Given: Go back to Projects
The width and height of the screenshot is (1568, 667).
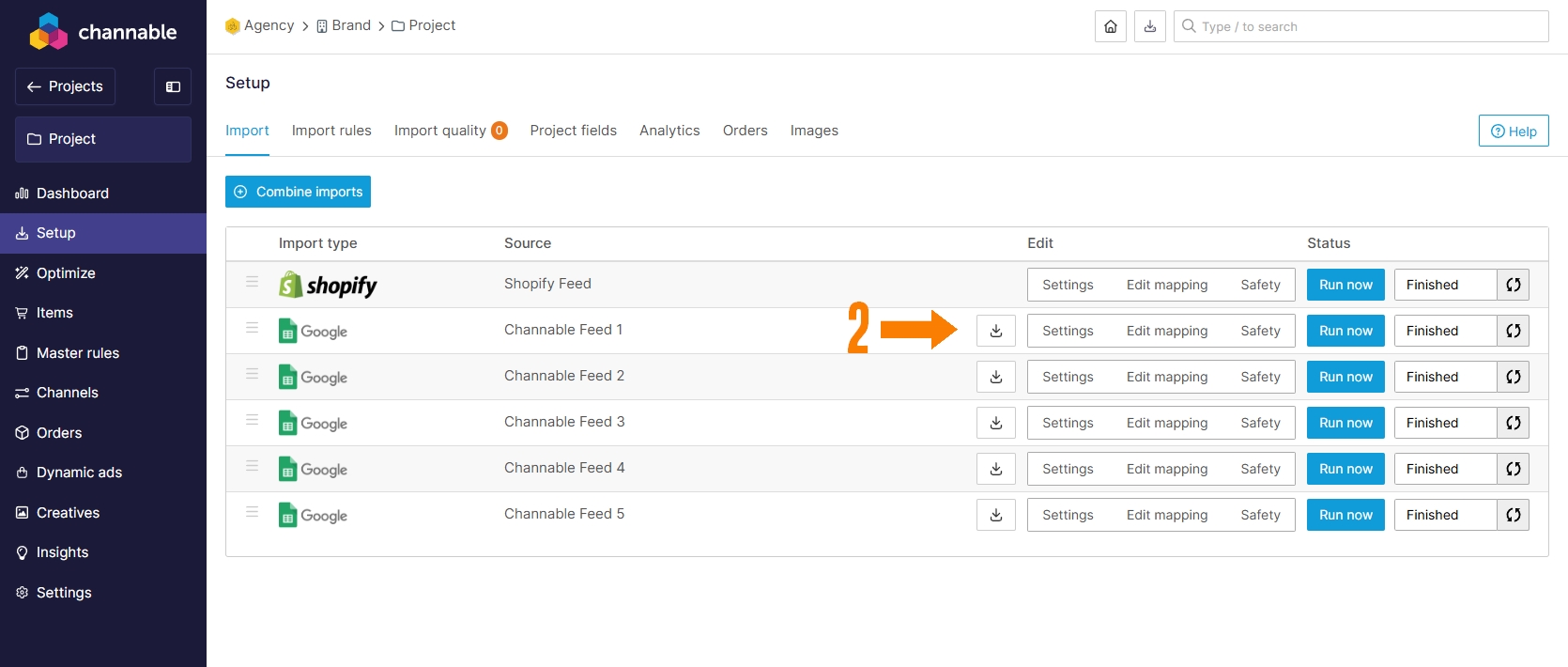Looking at the screenshot, I should [x=65, y=86].
